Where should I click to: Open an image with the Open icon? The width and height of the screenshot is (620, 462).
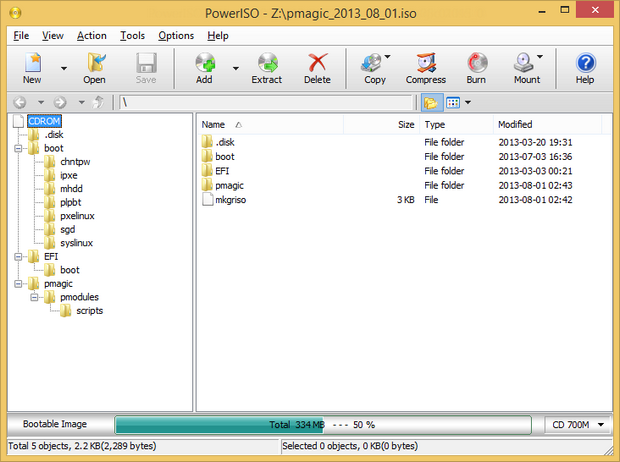click(x=96, y=63)
